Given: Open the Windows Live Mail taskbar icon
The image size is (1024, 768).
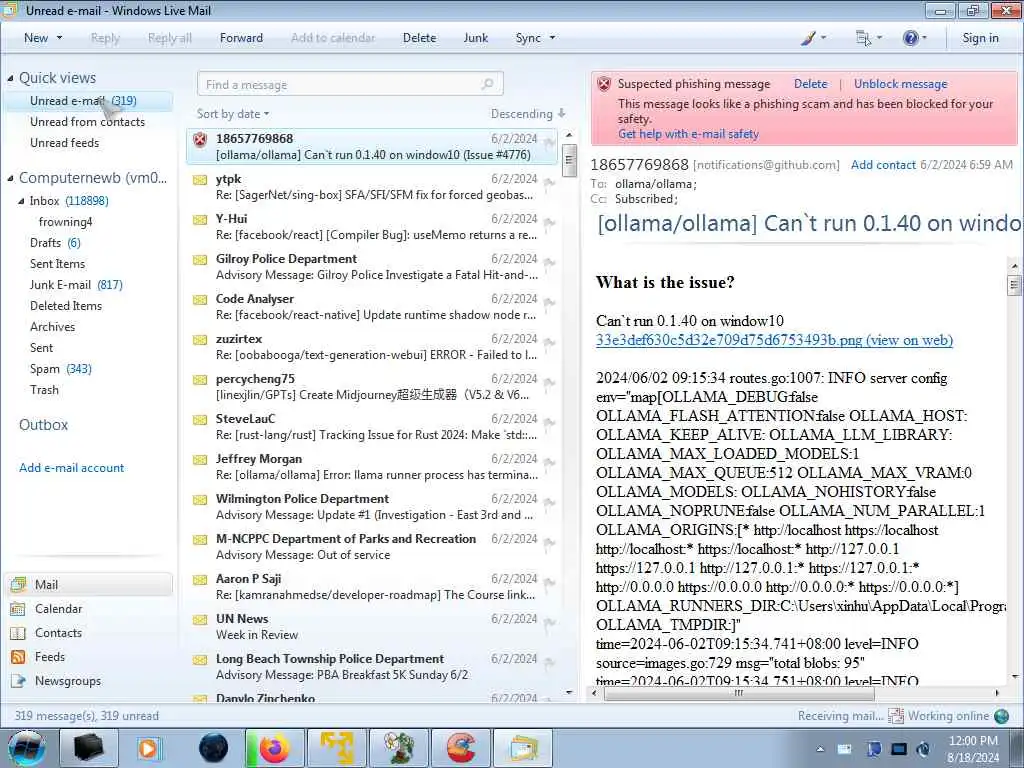Looking at the screenshot, I should [x=523, y=748].
